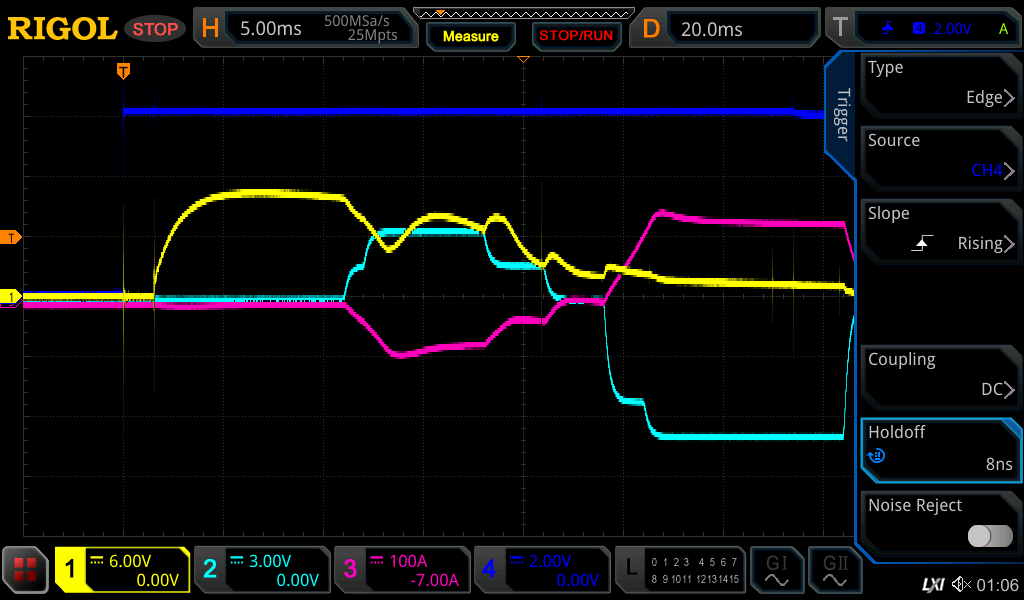Screen dimensions: 1024x600
Task: Open the main menu grid icon
Action: click(26, 570)
